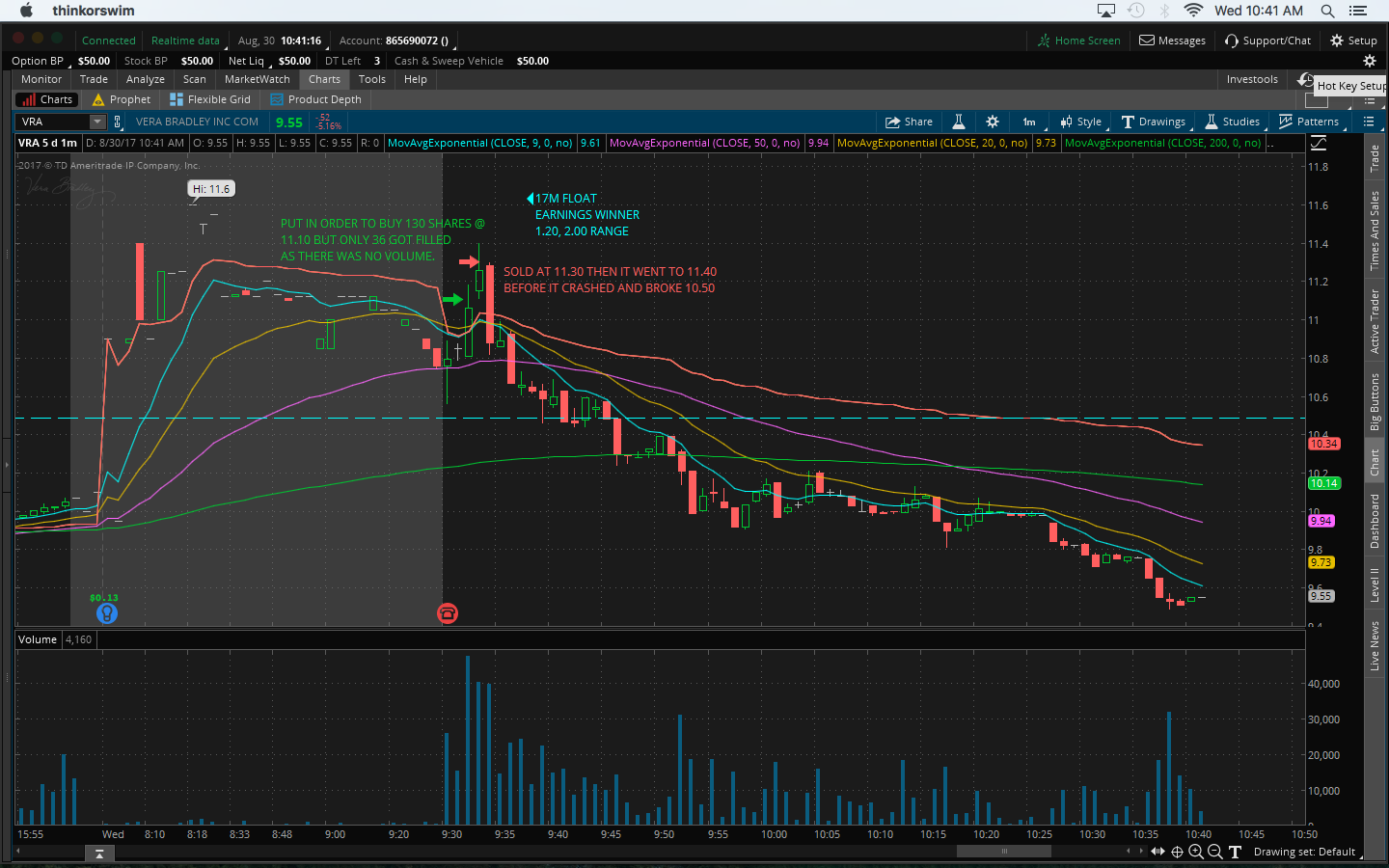Open the Drawing set: Default menu

[1309, 852]
